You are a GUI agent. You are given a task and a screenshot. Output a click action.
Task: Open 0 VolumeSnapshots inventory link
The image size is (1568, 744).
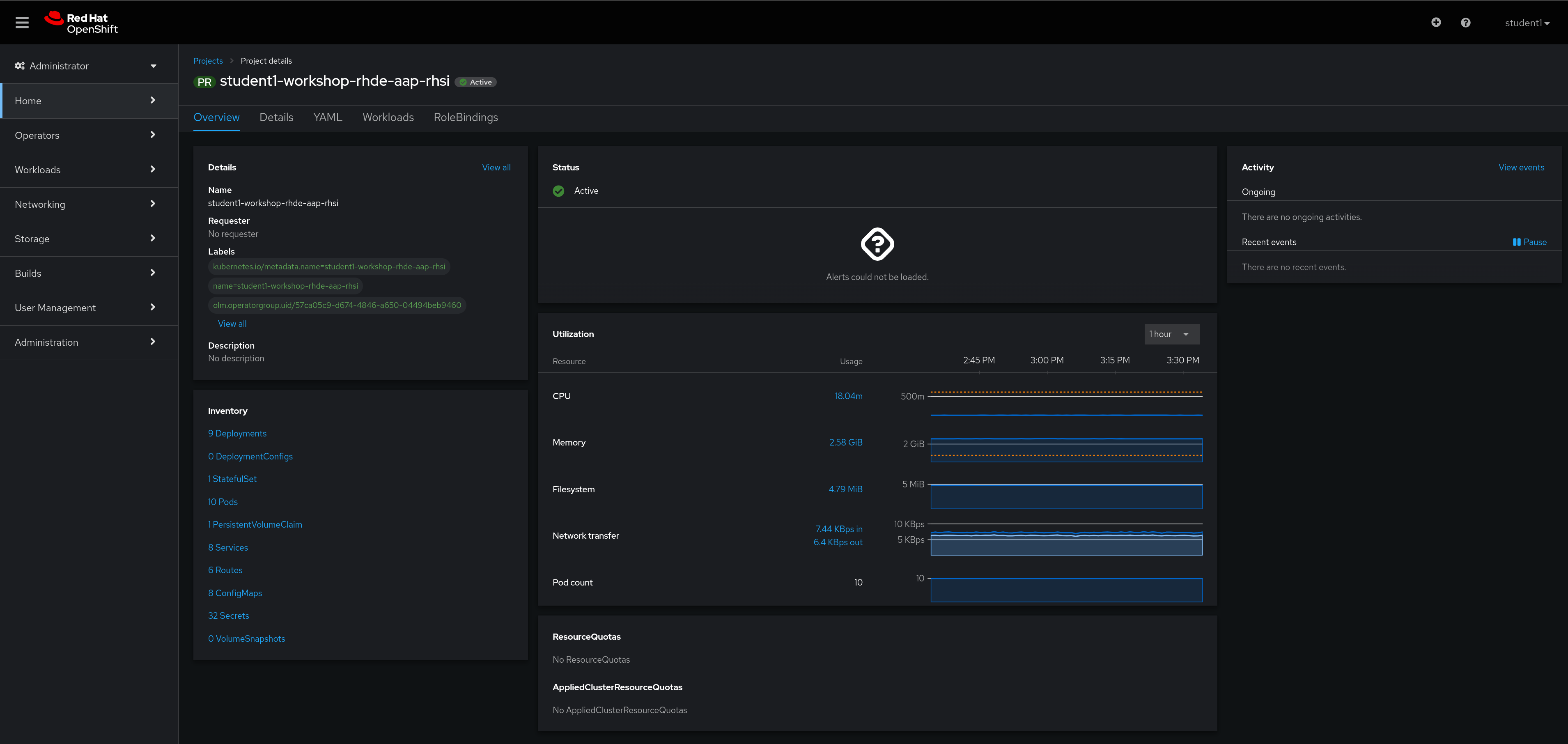246,639
